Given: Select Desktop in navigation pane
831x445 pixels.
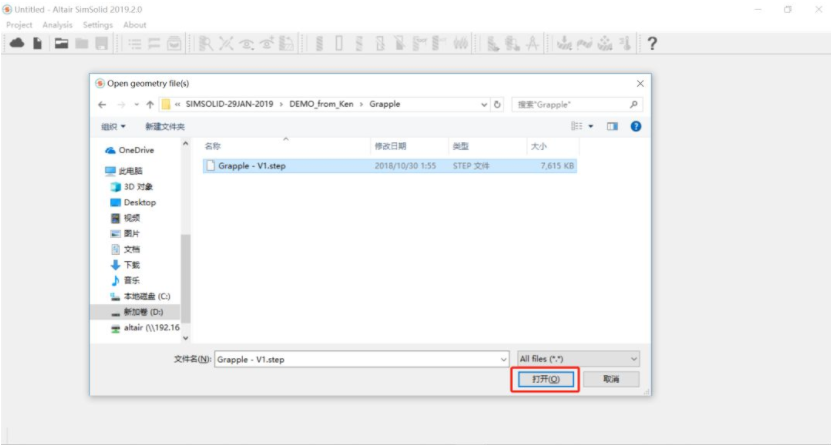Looking at the screenshot, I should coord(139,202).
